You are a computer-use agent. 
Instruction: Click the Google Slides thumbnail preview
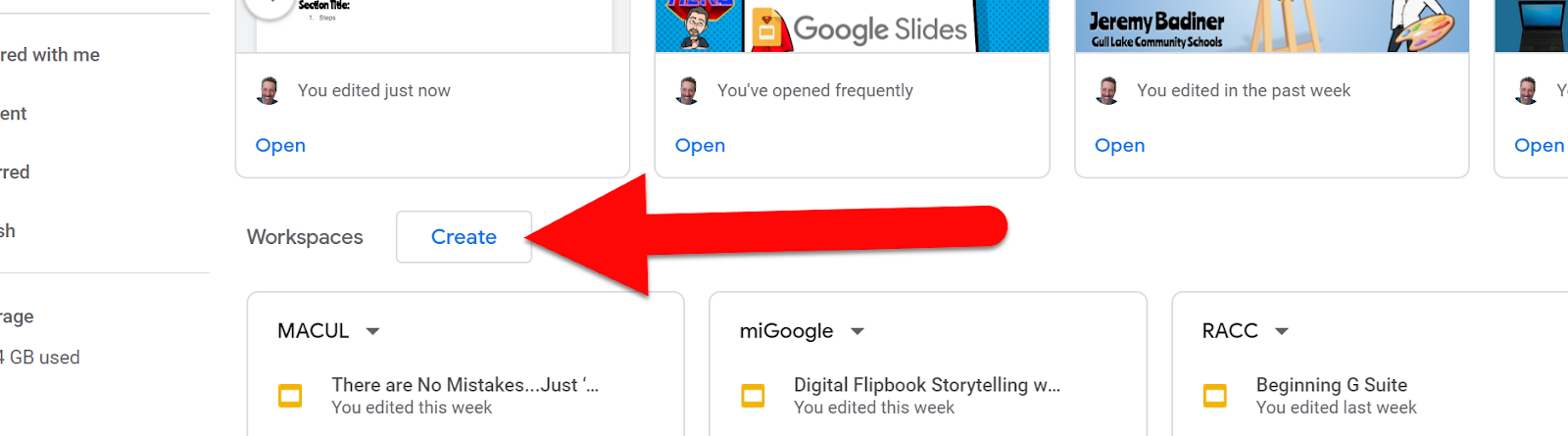(852, 25)
